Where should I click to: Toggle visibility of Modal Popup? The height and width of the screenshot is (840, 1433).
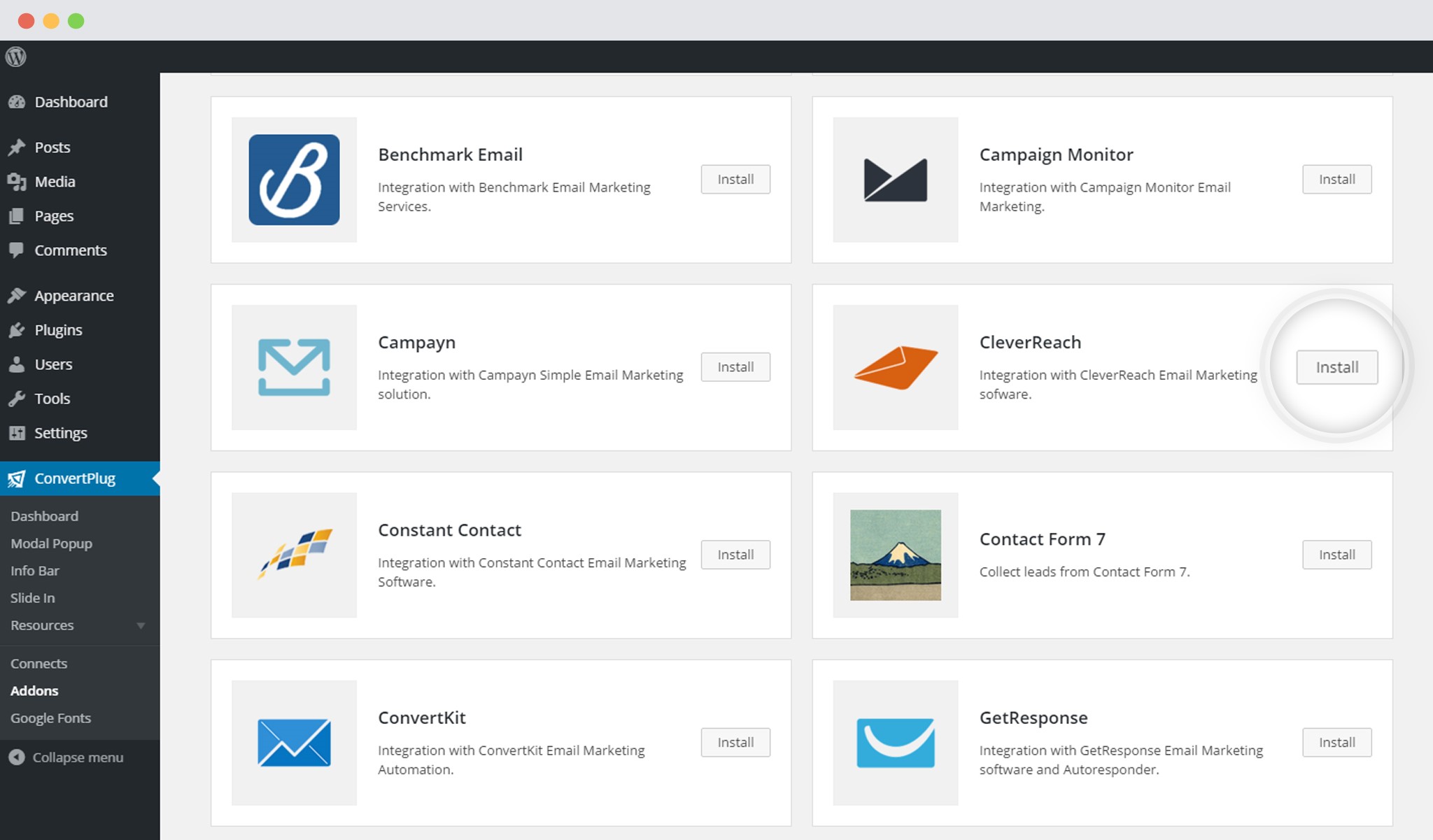click(x=51, y=542)
